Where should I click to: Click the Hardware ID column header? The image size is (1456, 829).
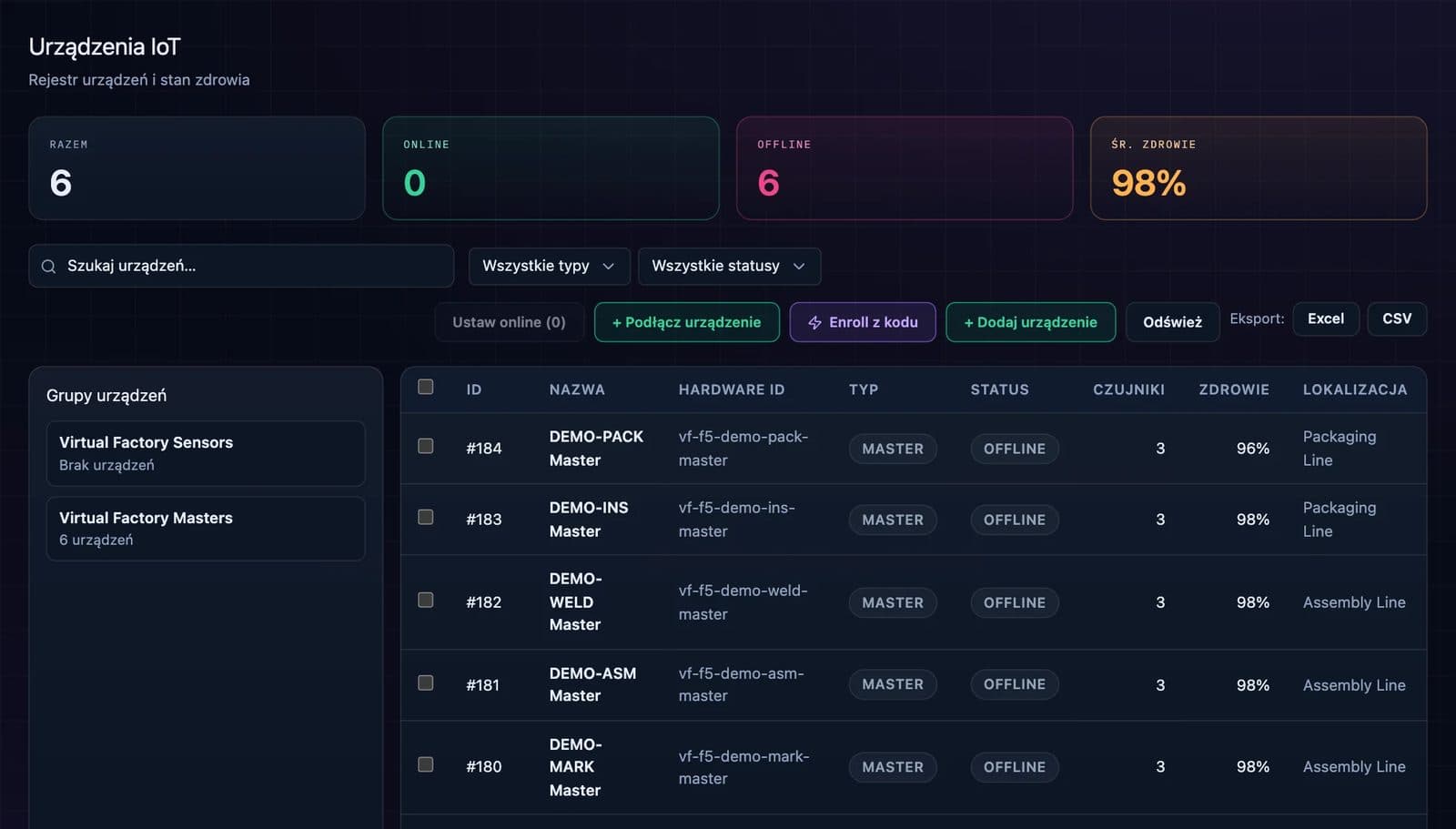(732, 389)
